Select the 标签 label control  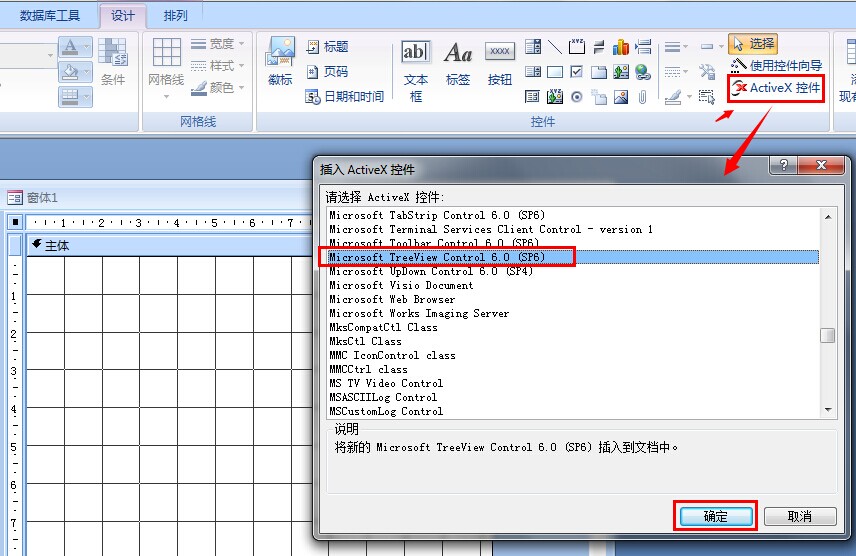458,64
